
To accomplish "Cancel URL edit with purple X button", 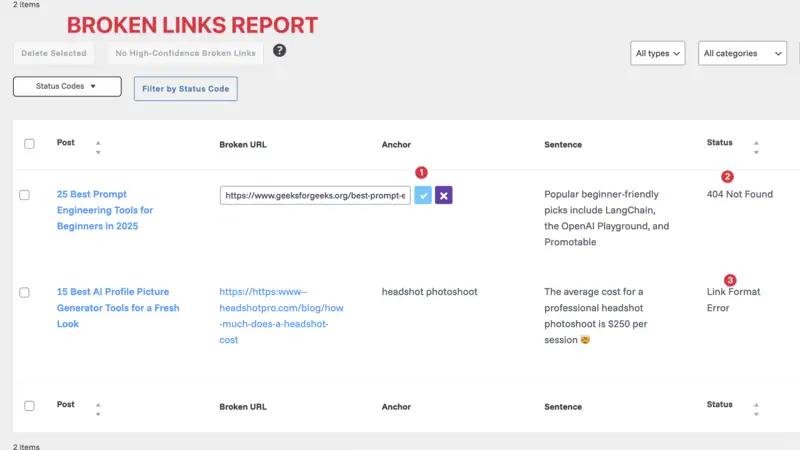I will pyautogui.click(x=443, y=195).
